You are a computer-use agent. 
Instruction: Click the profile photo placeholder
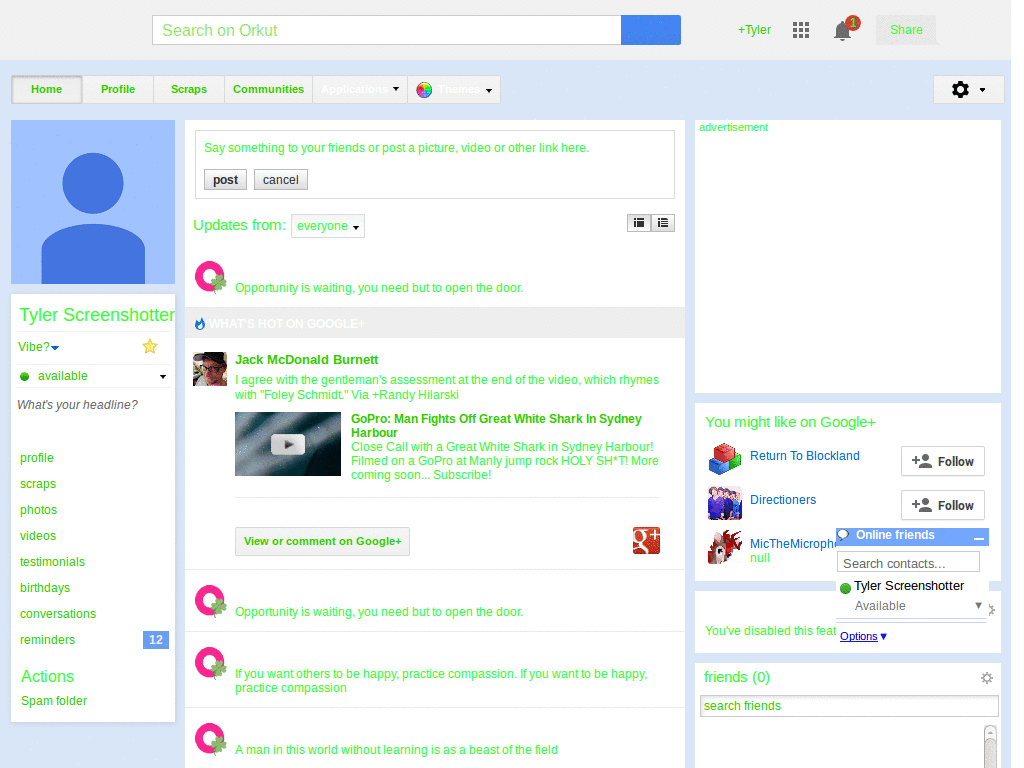93,202
